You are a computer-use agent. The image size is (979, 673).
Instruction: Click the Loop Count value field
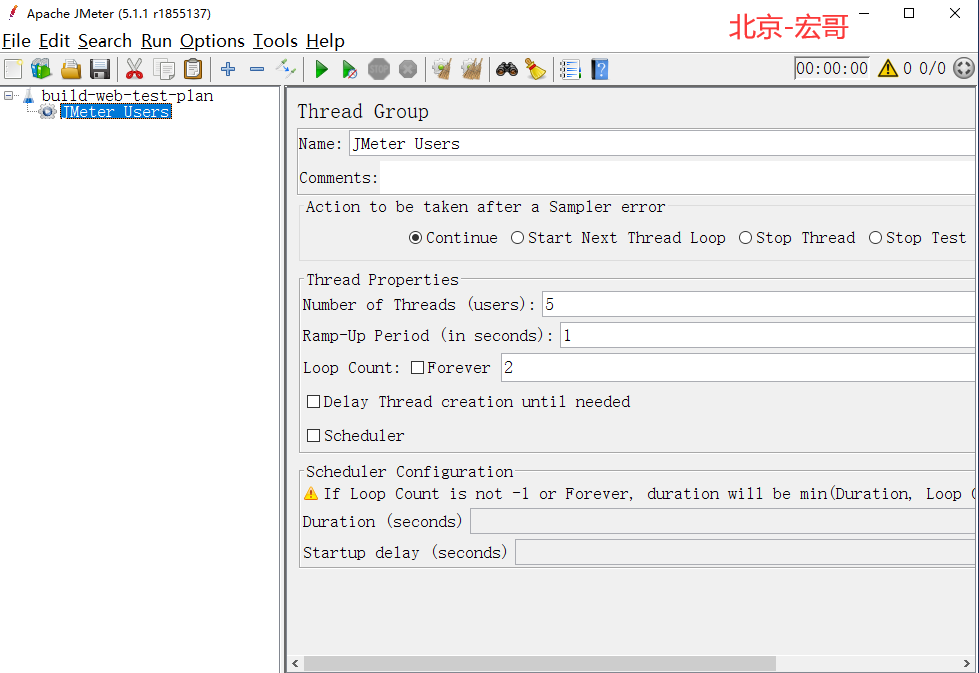pyautogui.click(x=738, y=368)
